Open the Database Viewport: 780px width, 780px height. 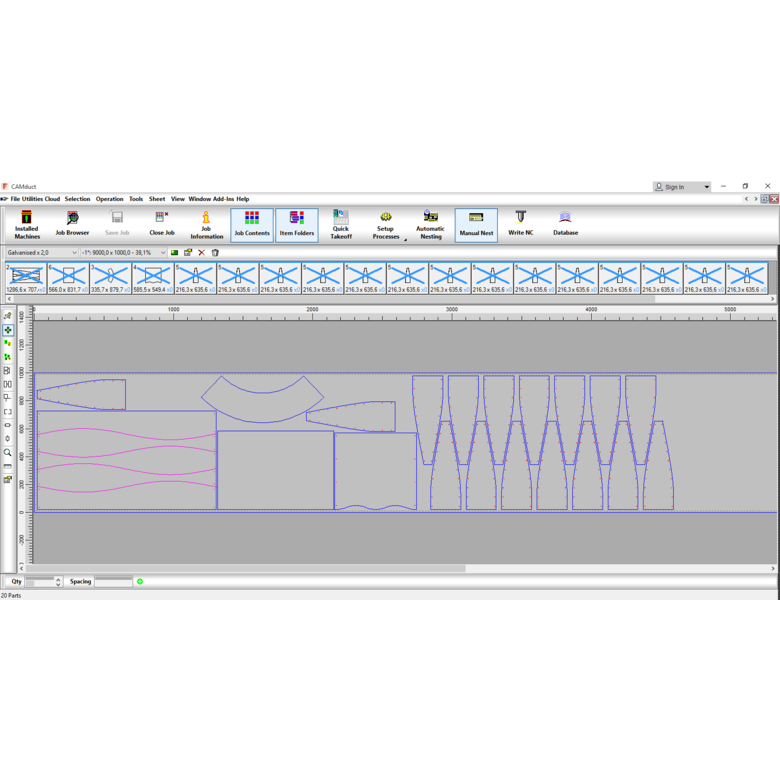point(566,225)
